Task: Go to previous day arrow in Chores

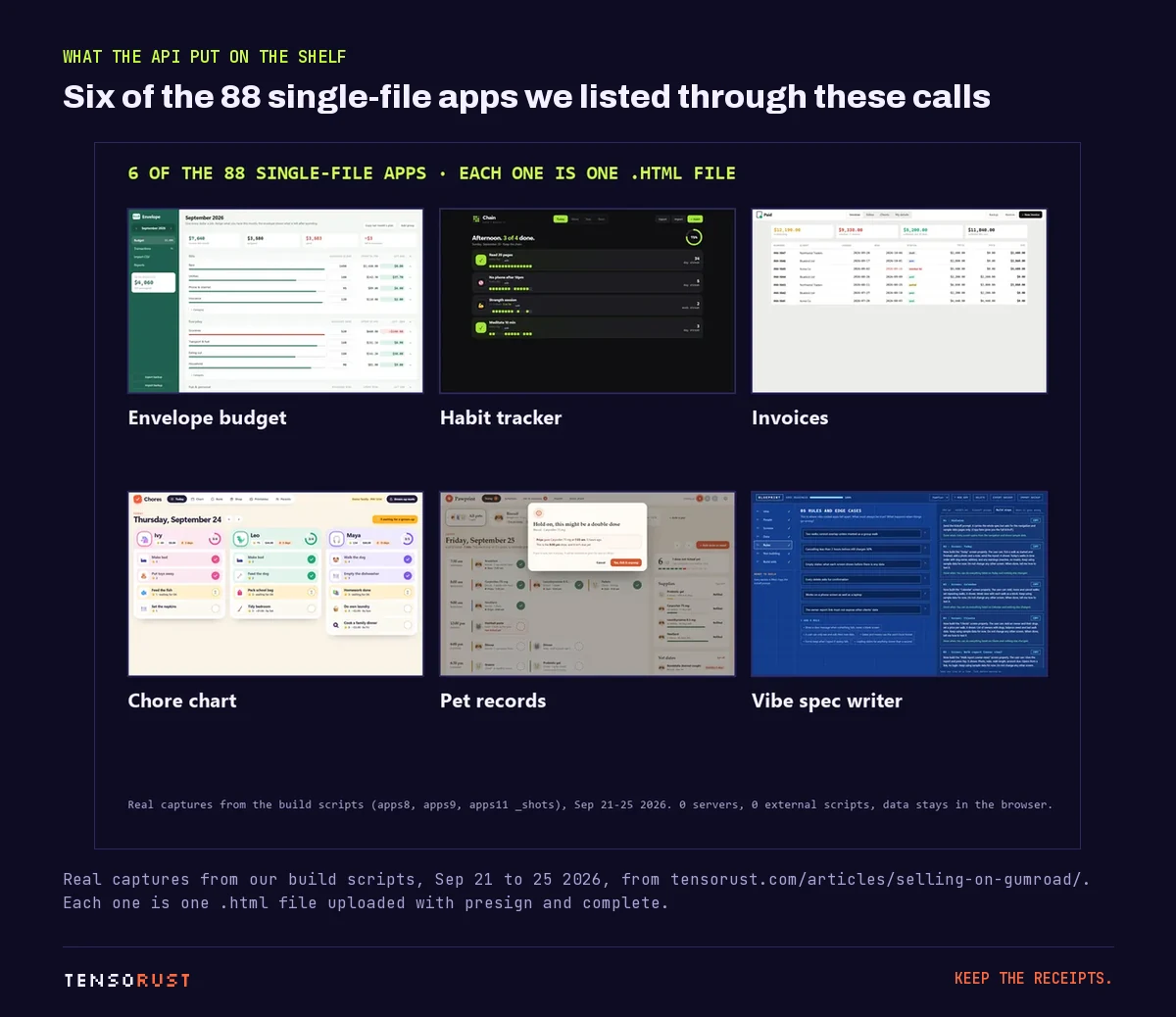Action: 229,519
